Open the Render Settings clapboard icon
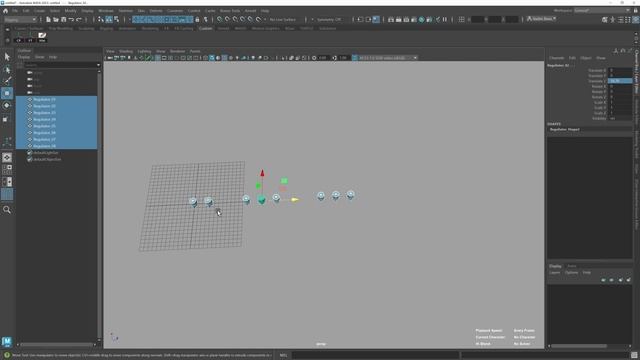This screenshot has width=640, height=360. tap(414, 19)
